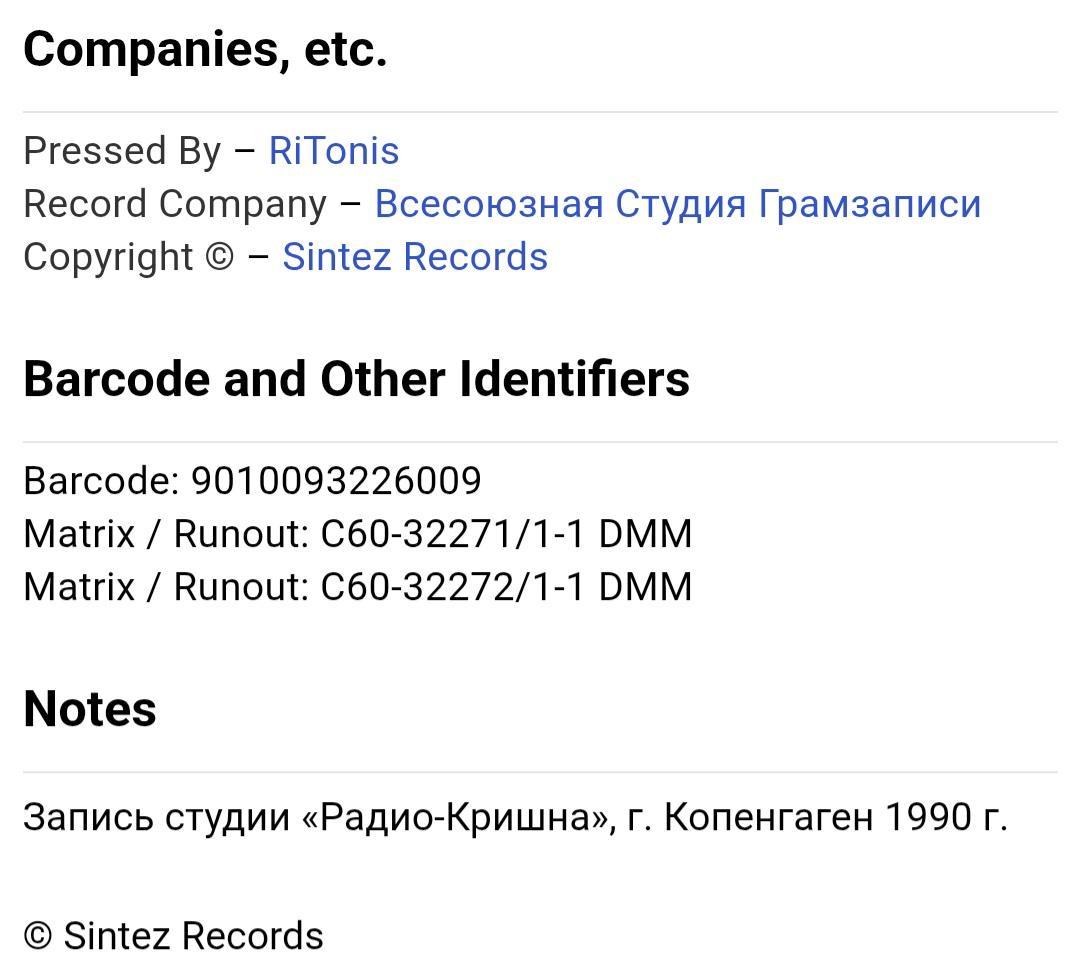This screenshot has height=975, width=1080.
Task: Click the © symbol in the Copyright line
Action: (x=220, y=257)
